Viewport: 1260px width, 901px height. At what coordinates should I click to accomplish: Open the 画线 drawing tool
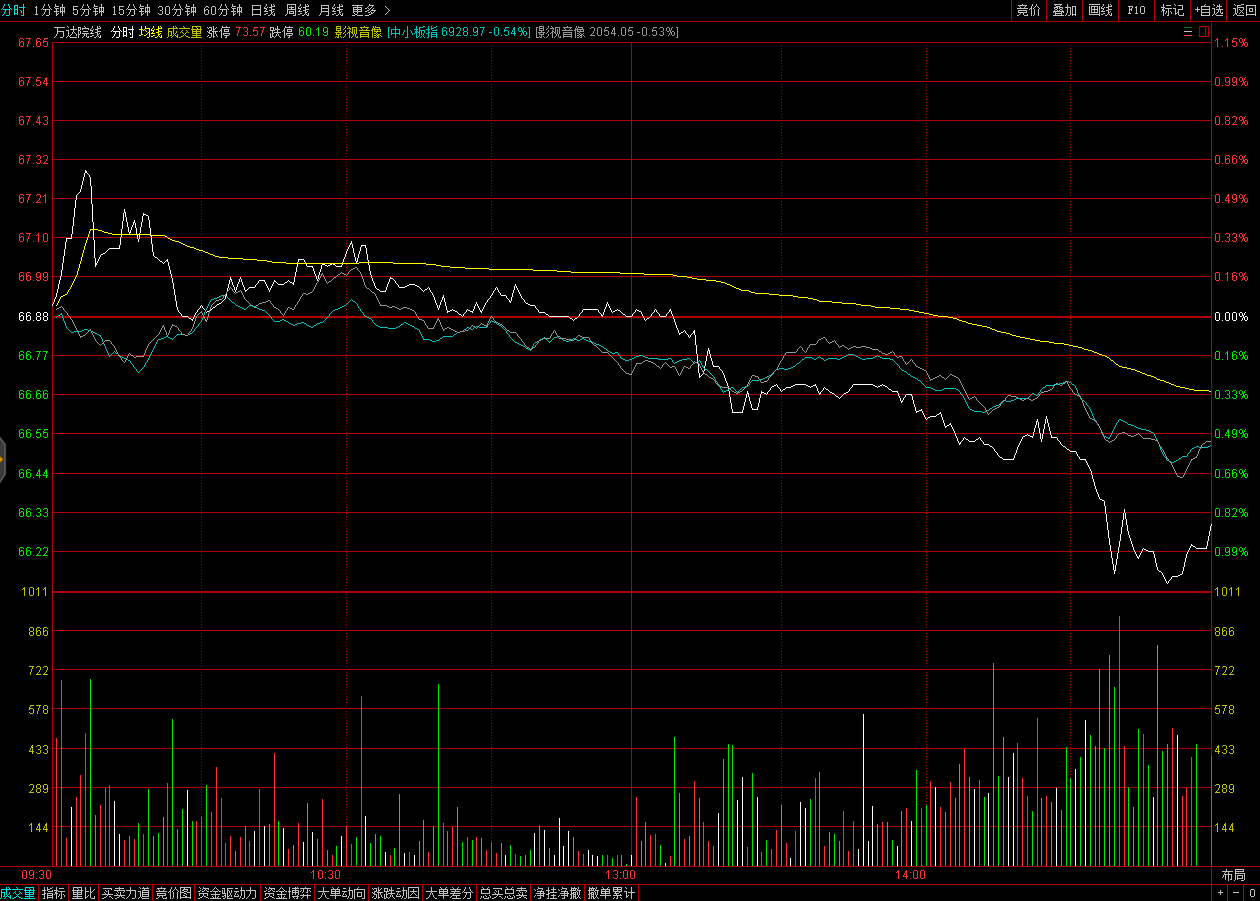(x=1100, y=10)
